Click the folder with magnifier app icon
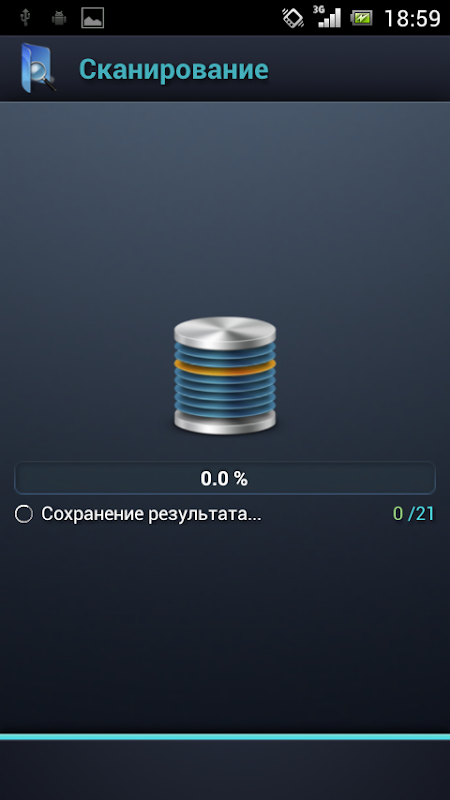The height and width of the screenshot is (800, 450). pos(38,68)
